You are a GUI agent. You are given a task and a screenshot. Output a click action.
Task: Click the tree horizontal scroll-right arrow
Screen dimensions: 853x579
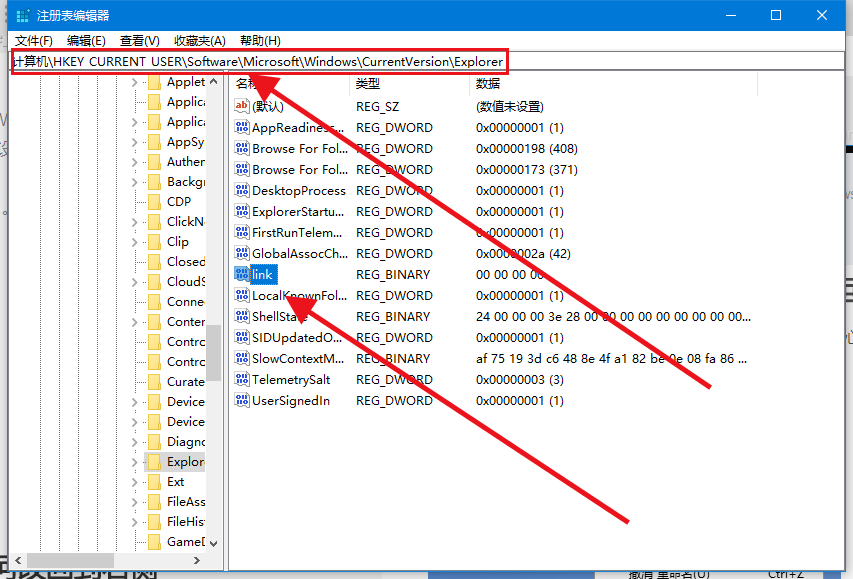pyautogui.click(x=196, y=560)
